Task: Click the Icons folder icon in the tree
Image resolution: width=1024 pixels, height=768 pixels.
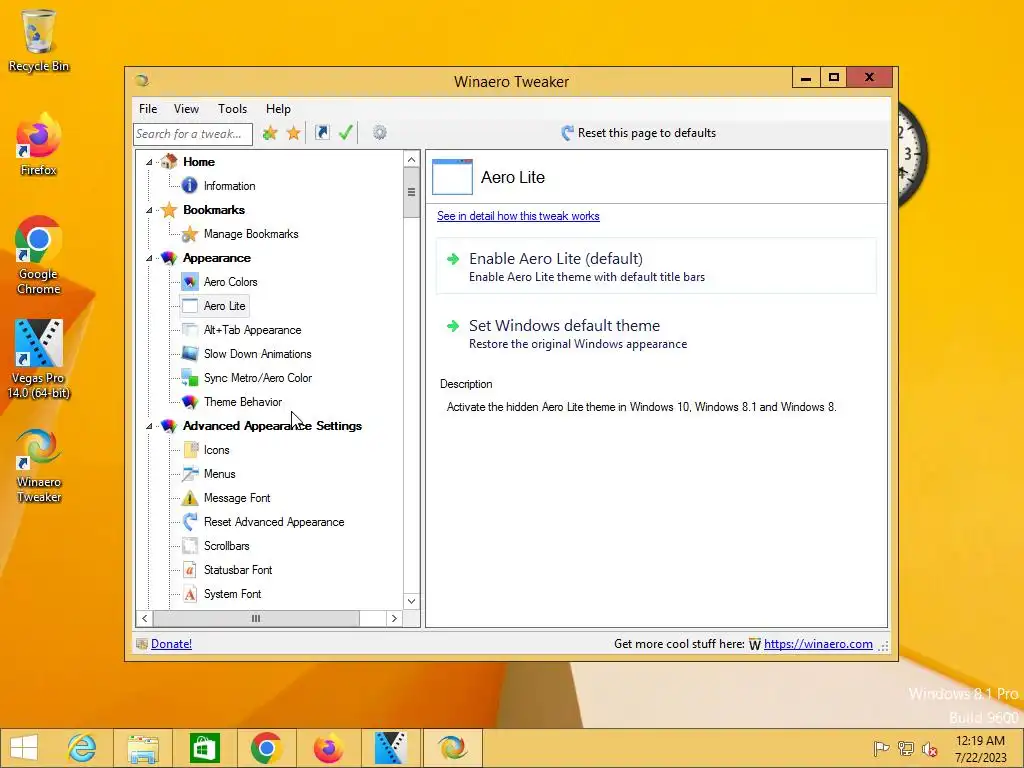Action: [189, 450]
